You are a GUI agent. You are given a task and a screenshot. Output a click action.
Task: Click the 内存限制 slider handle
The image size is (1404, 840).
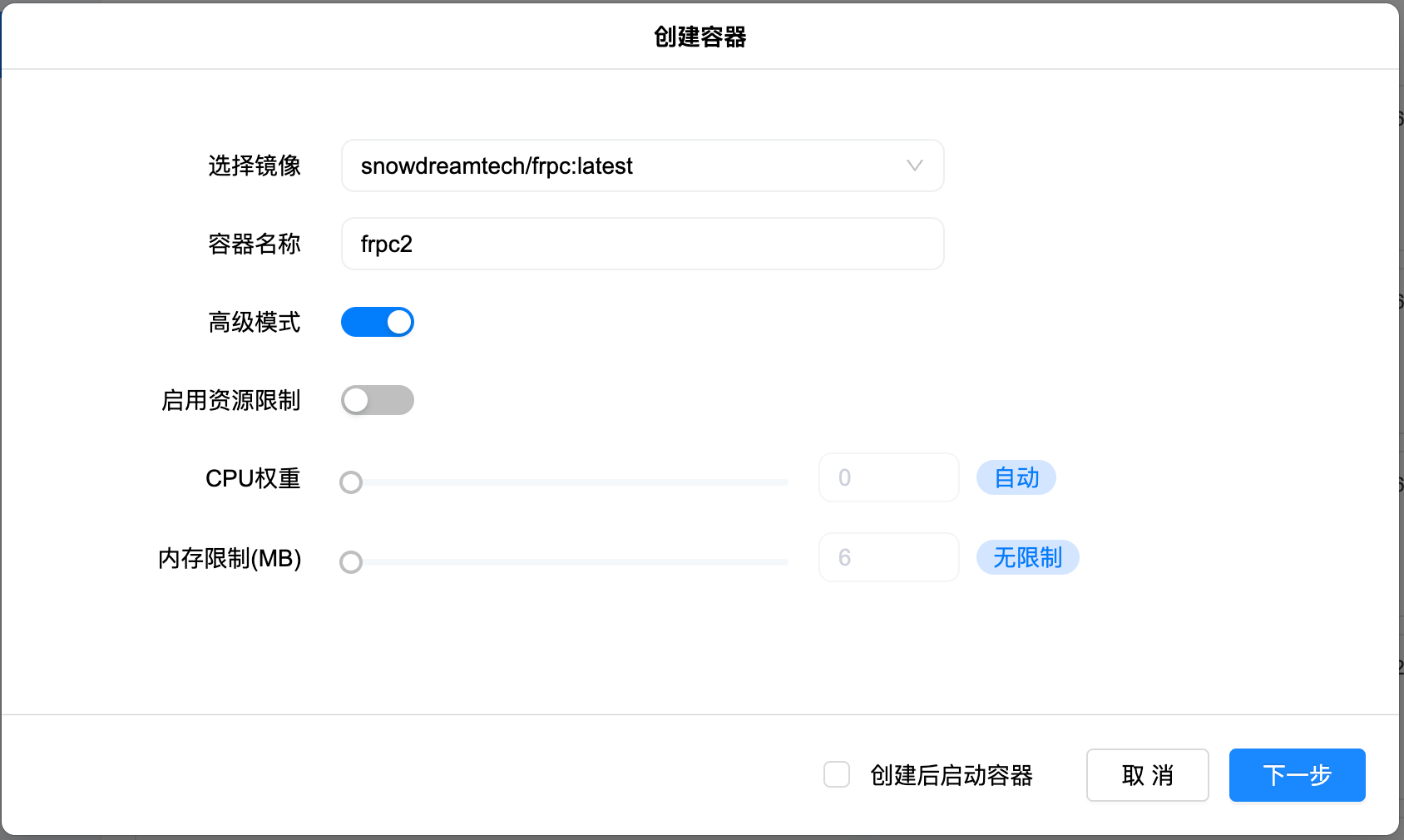(351, 562)
